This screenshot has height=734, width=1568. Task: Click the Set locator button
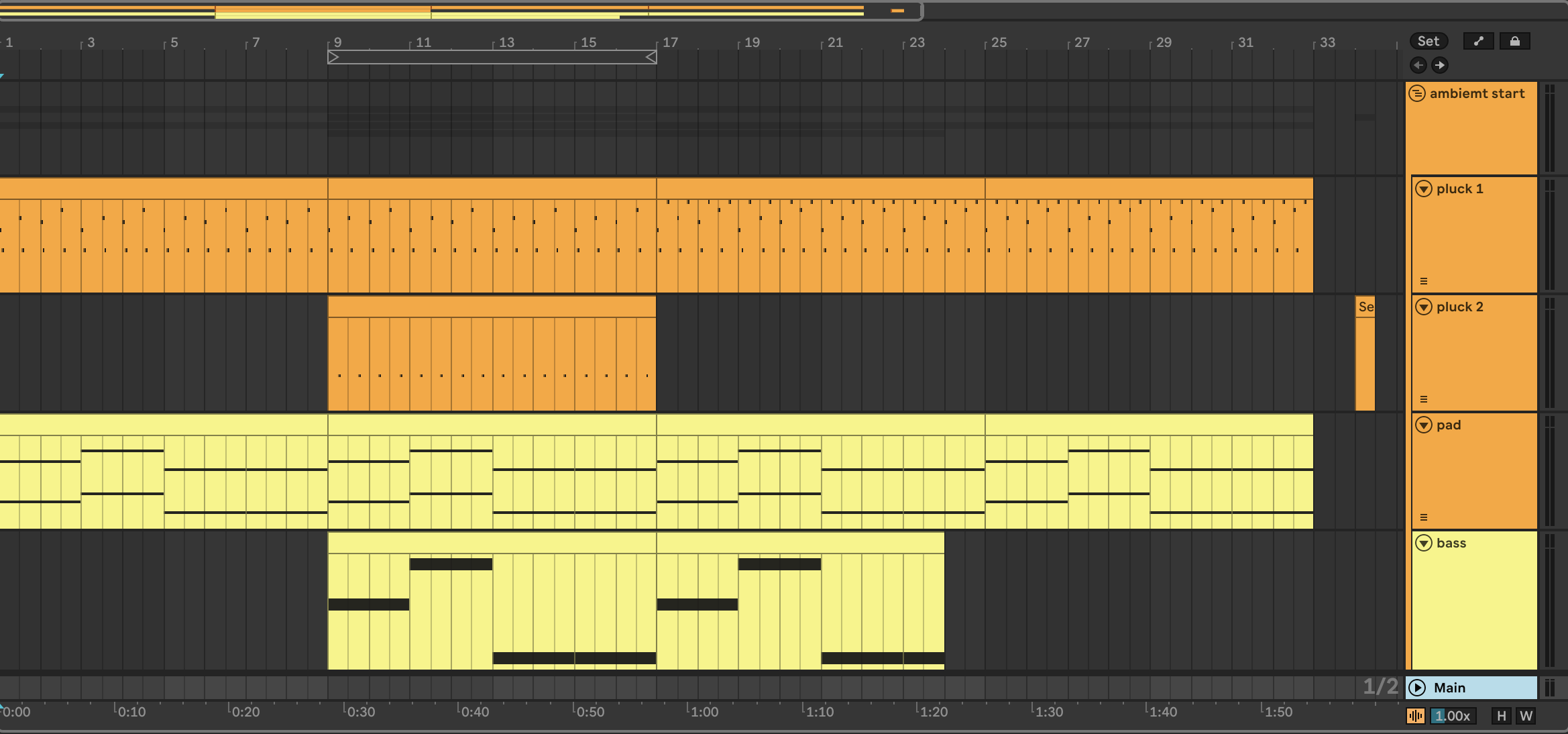1428,41
